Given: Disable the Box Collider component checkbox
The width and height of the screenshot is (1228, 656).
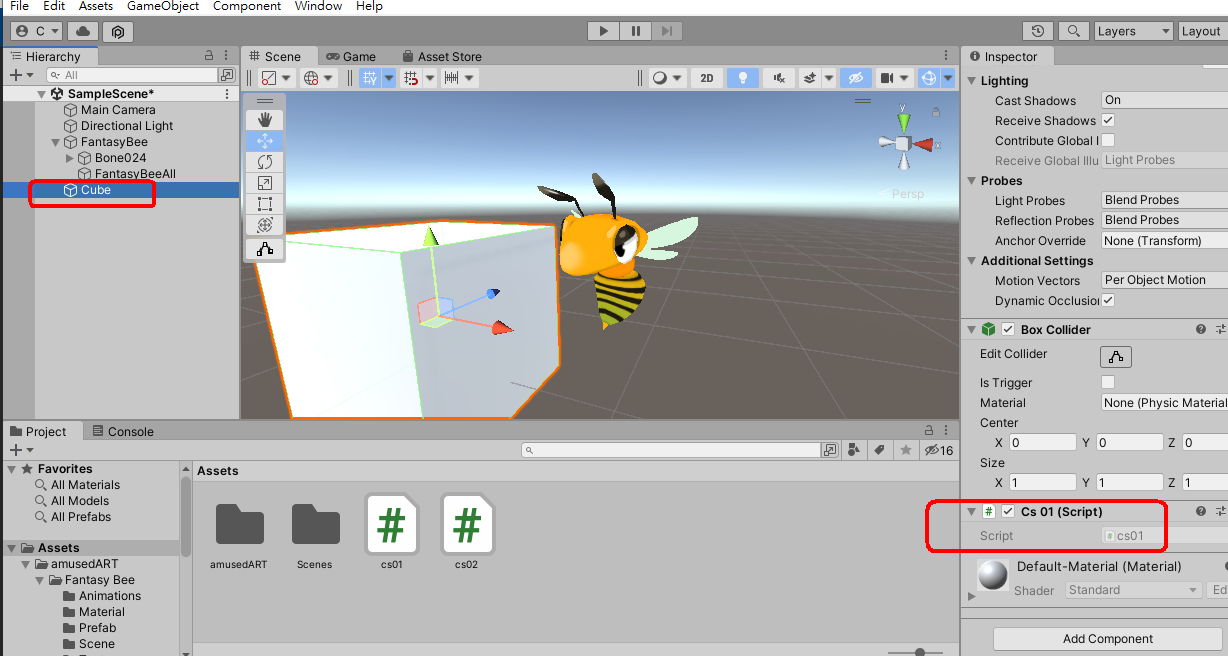Looking at the screenshot, I should (1008, 330).
